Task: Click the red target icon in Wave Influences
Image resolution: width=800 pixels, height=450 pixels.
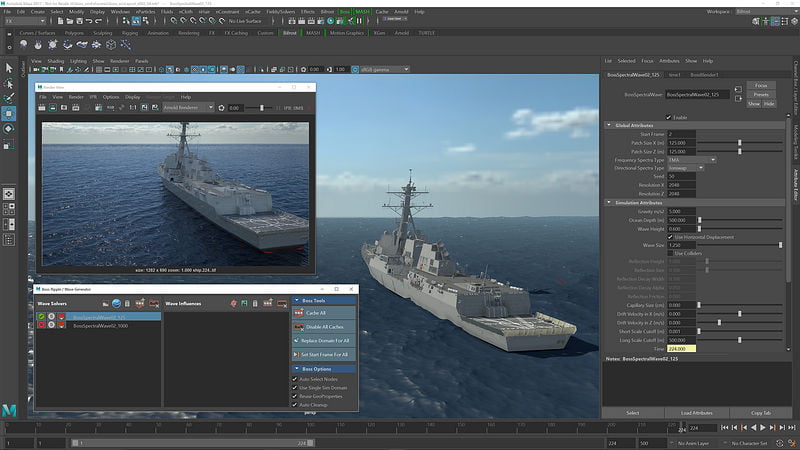Action: click(x=233, y=304)
